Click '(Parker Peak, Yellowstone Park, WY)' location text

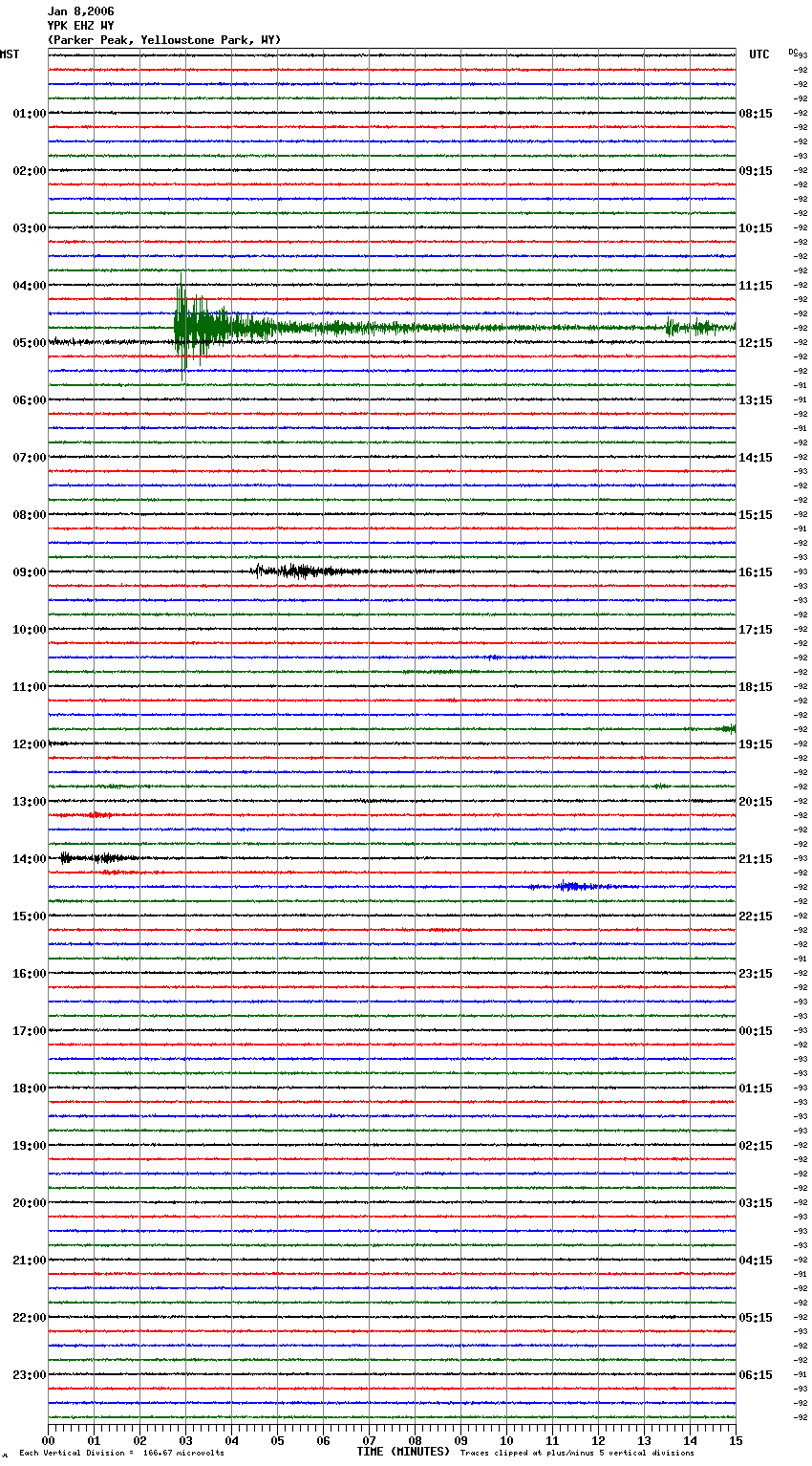point(164,40)
